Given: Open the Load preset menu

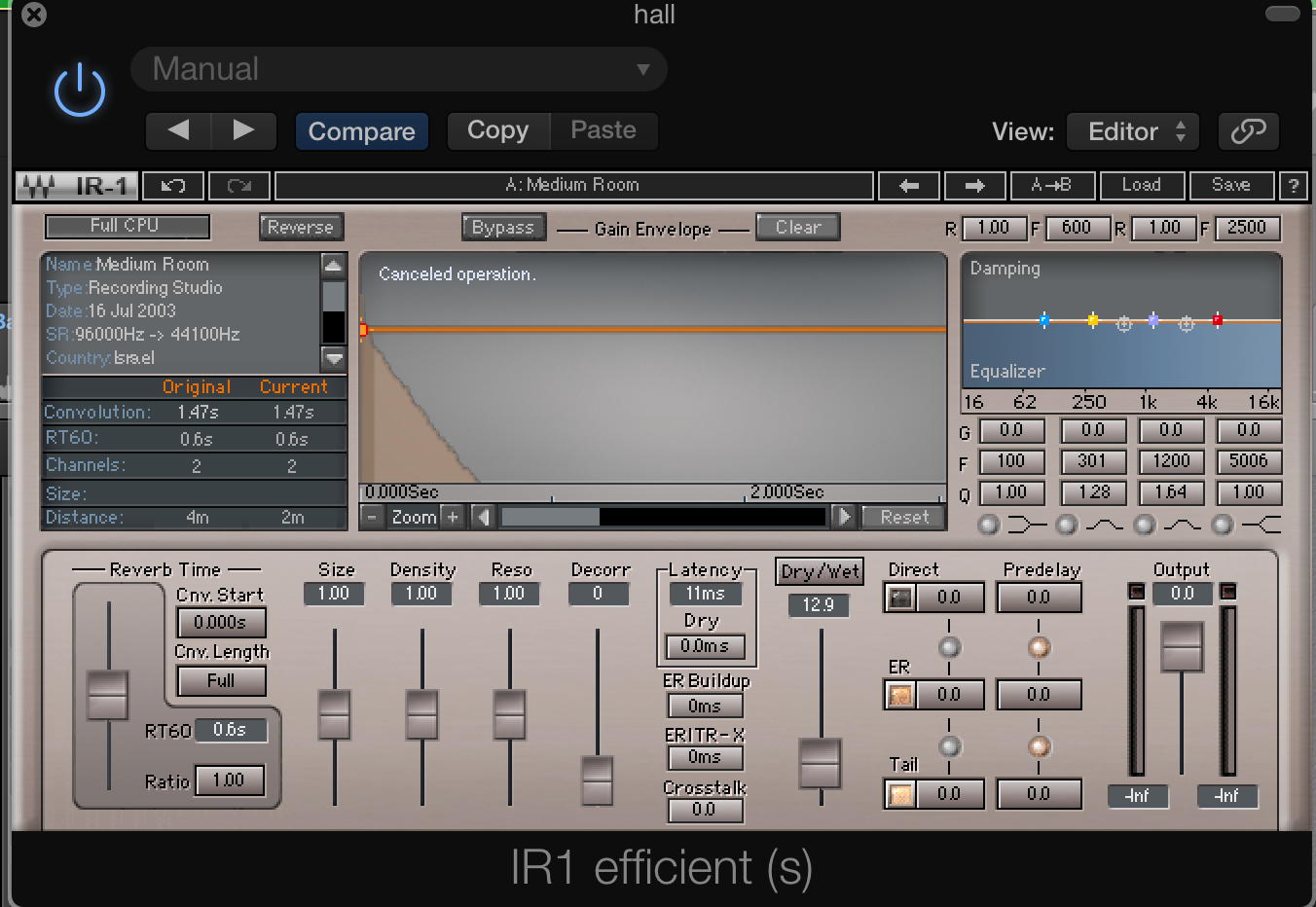Looking at the screenshot, I should coord(1141,185).
